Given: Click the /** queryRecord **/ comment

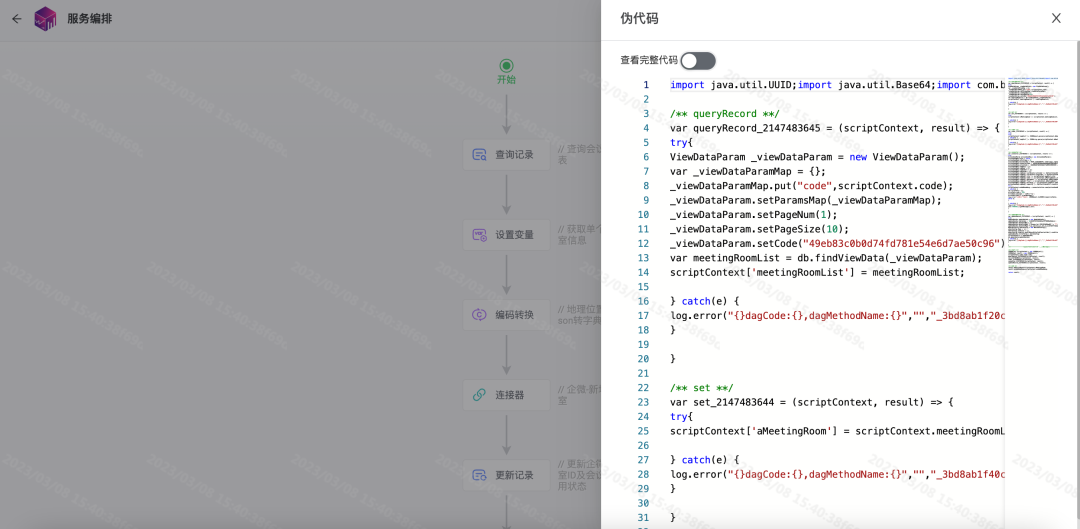Looking at the screenshot, I should (725, 114).
